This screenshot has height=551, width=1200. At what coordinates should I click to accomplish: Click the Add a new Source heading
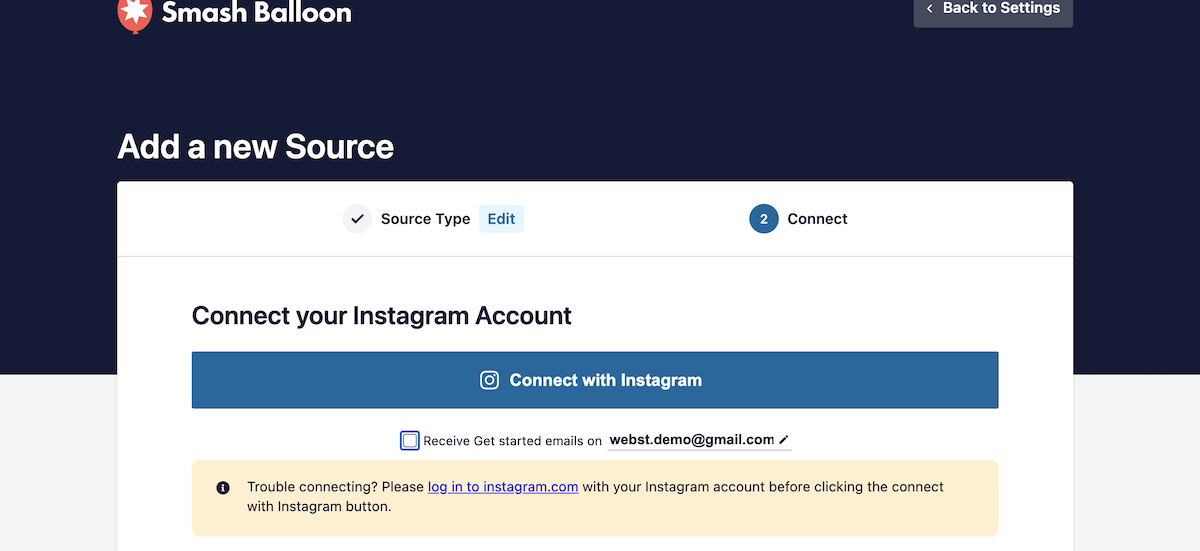tap(256, 147)
